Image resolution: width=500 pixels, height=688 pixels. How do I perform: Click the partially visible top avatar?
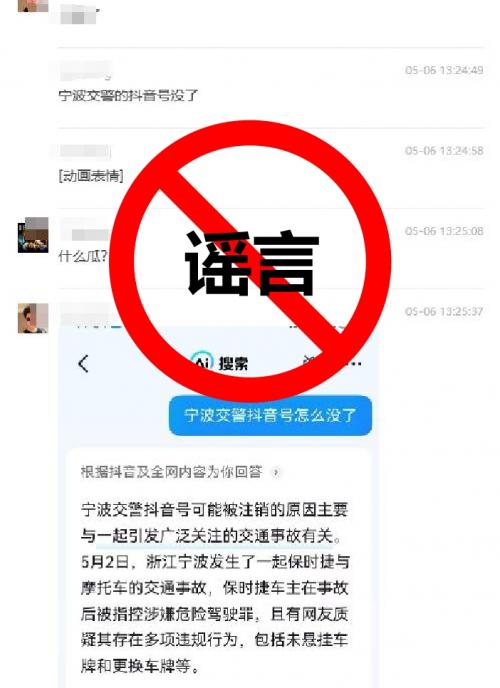point(33,6)
